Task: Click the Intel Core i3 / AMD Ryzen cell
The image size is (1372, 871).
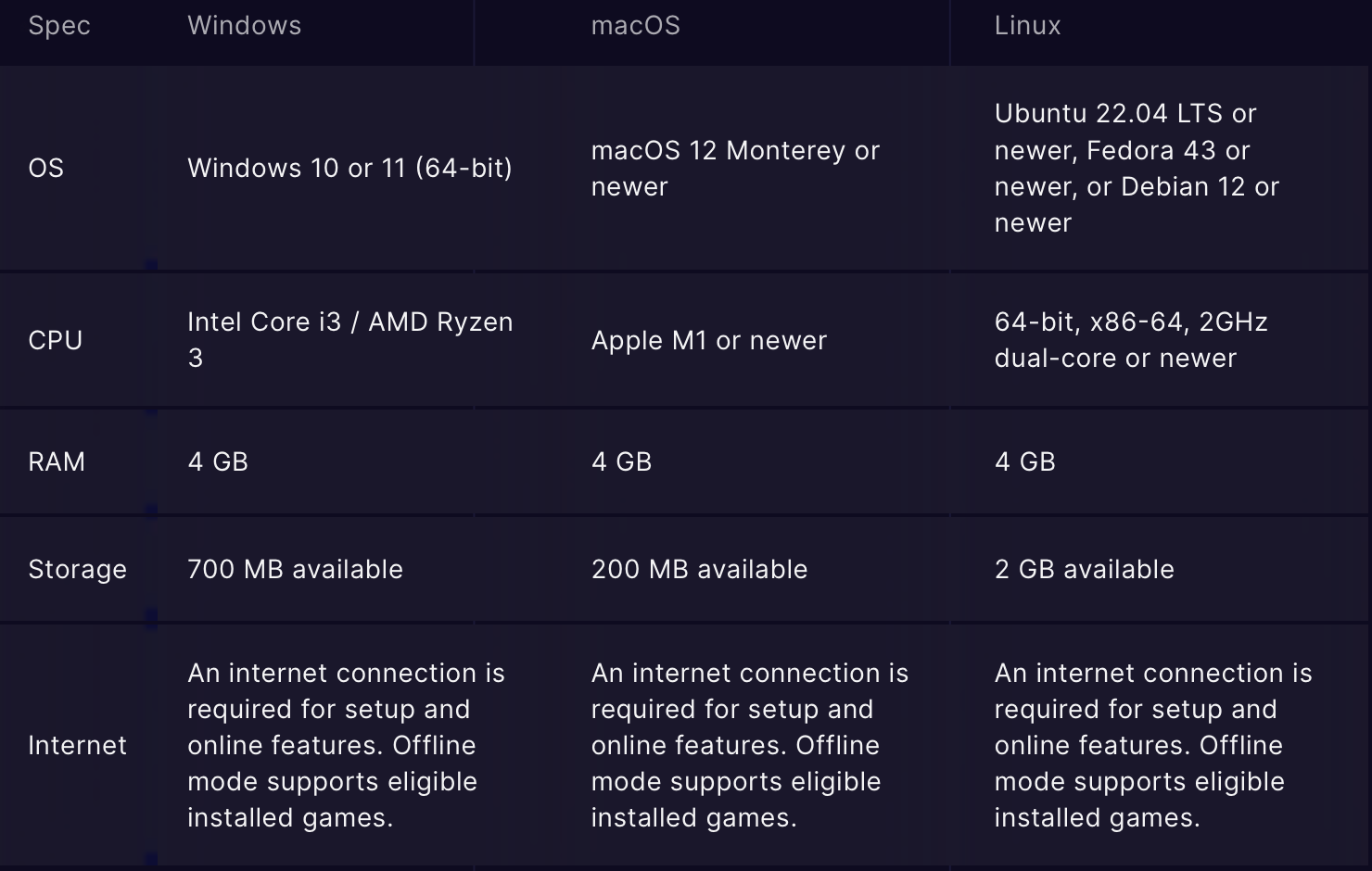Action: pyautogui.click(x=349, y=339)
